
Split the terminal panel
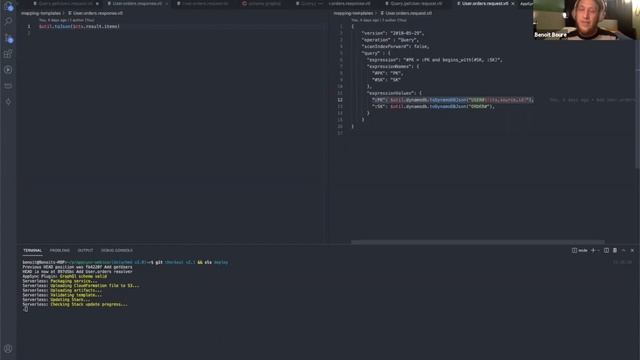607,250
